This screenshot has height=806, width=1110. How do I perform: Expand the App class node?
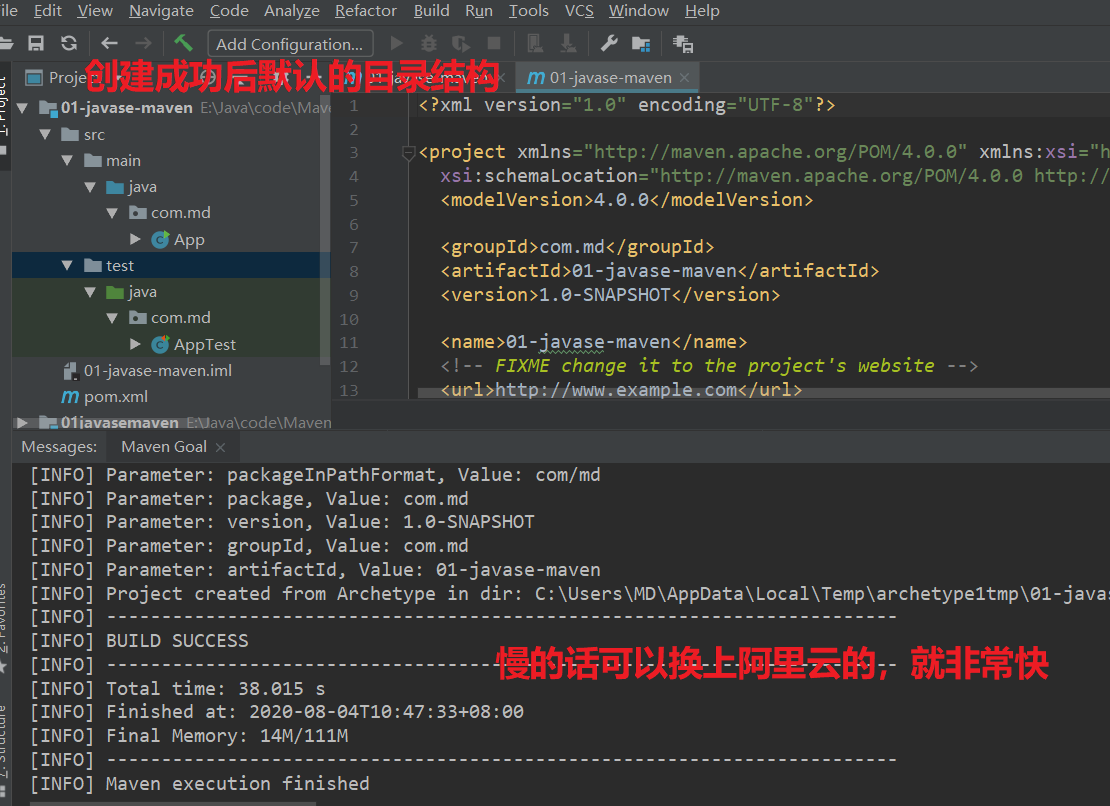pyautogui.click(x=136, y=239)
